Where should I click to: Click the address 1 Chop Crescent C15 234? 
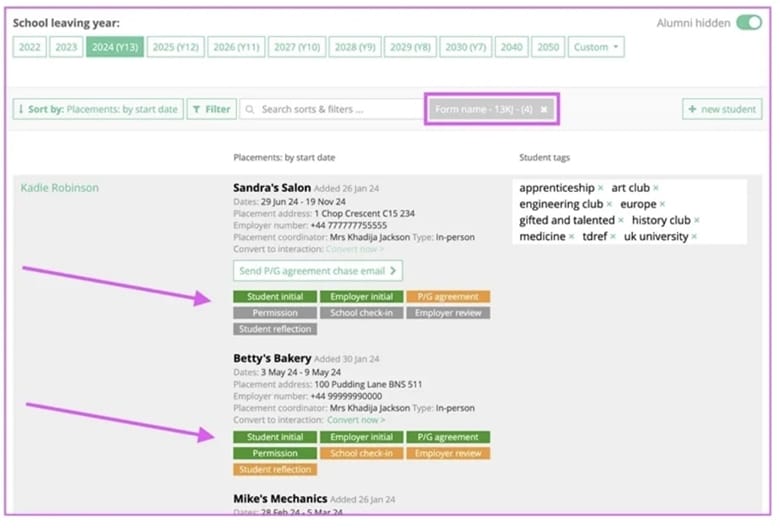coord(364,213)
